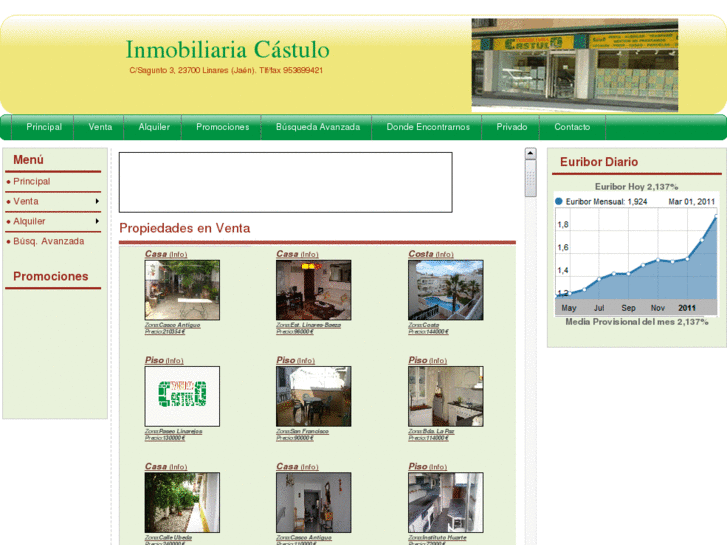The image size is (727, 545).
Task: Open the Principal tab in green navigation bar
Action: [44, 127]
